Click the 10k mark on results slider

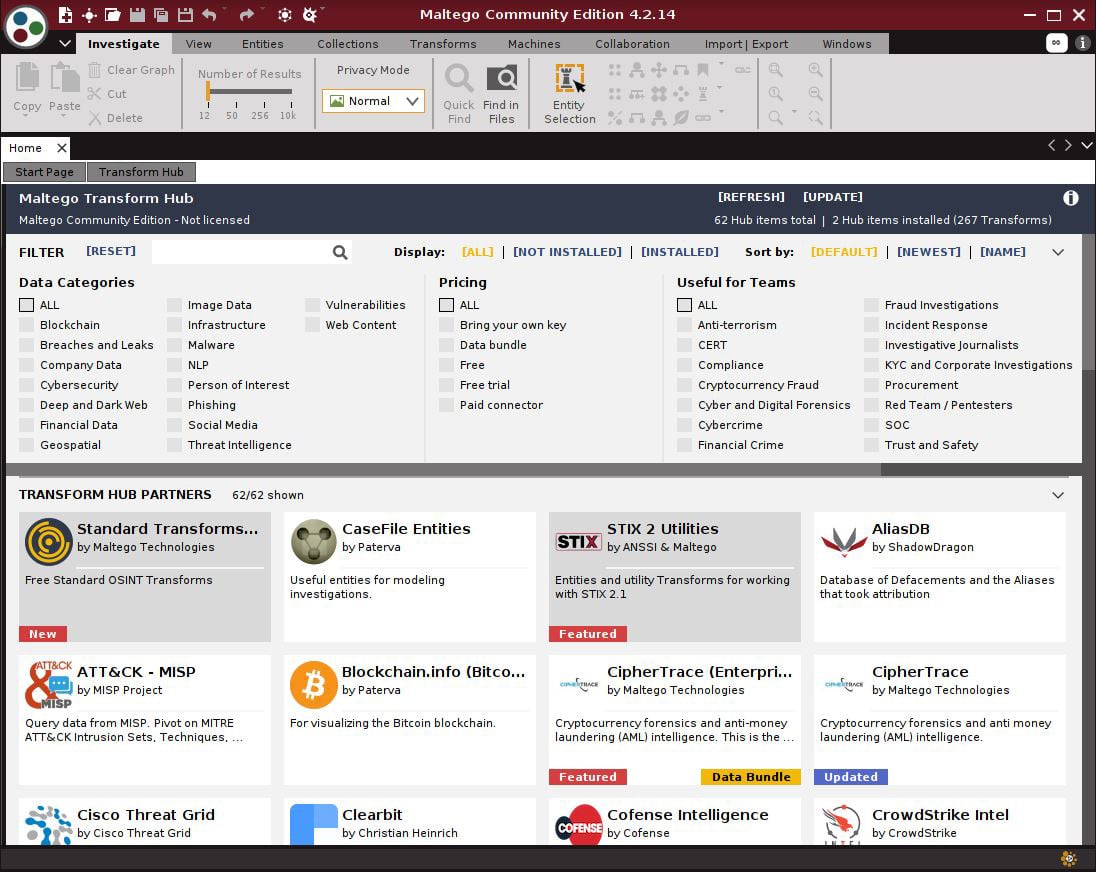tap(288, 115)
